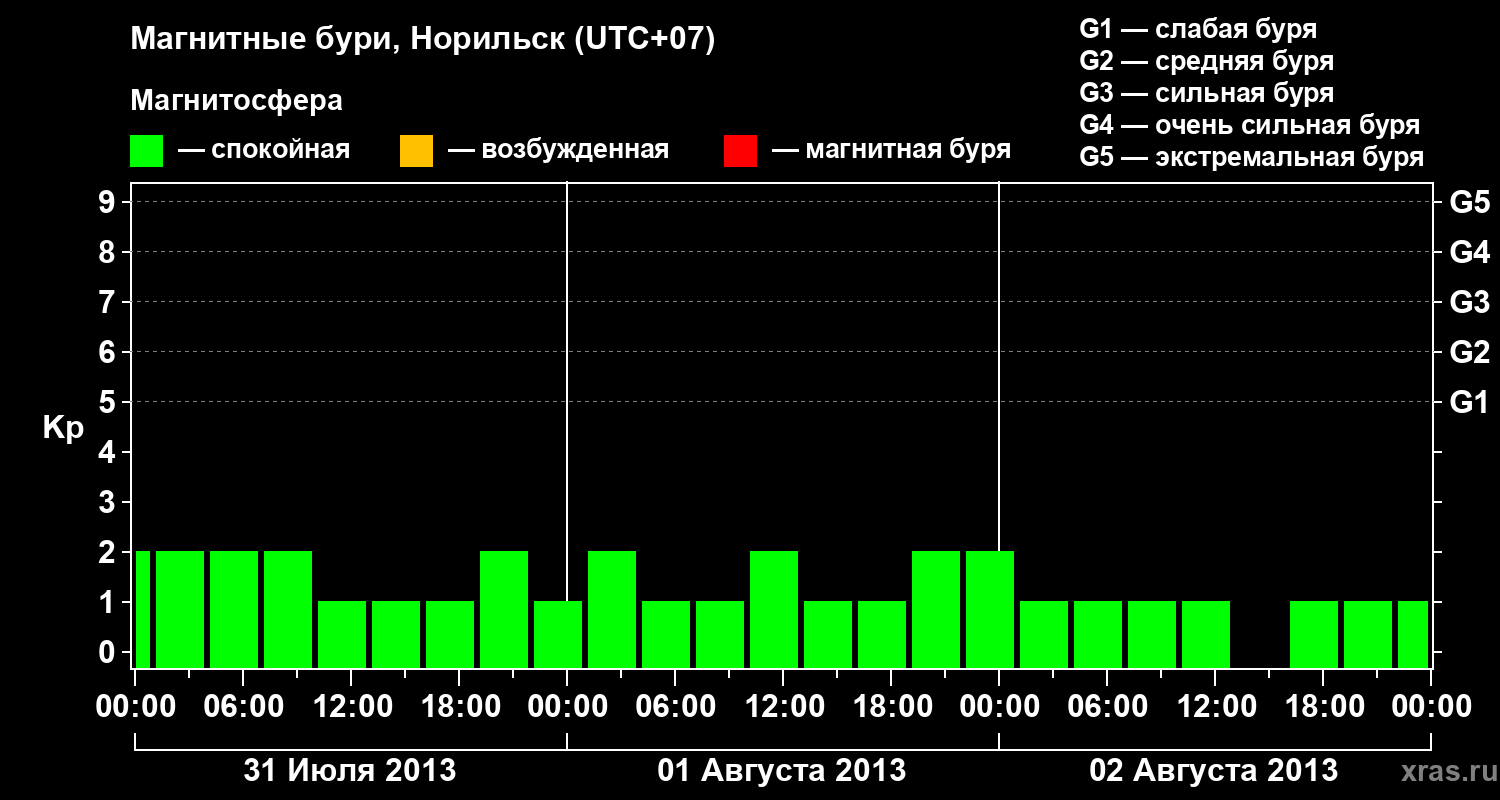Click the right-axis 'G3' storm level label
Image resolution: width=1500 pixels, height=800 pixels.
pos(1469,302)
